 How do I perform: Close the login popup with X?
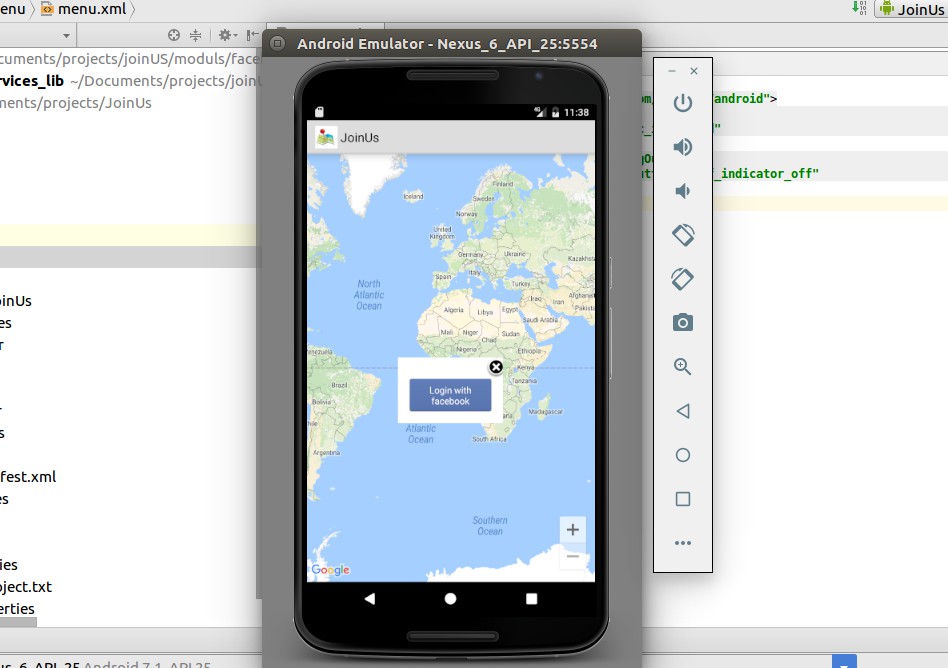tap(495, 367)
